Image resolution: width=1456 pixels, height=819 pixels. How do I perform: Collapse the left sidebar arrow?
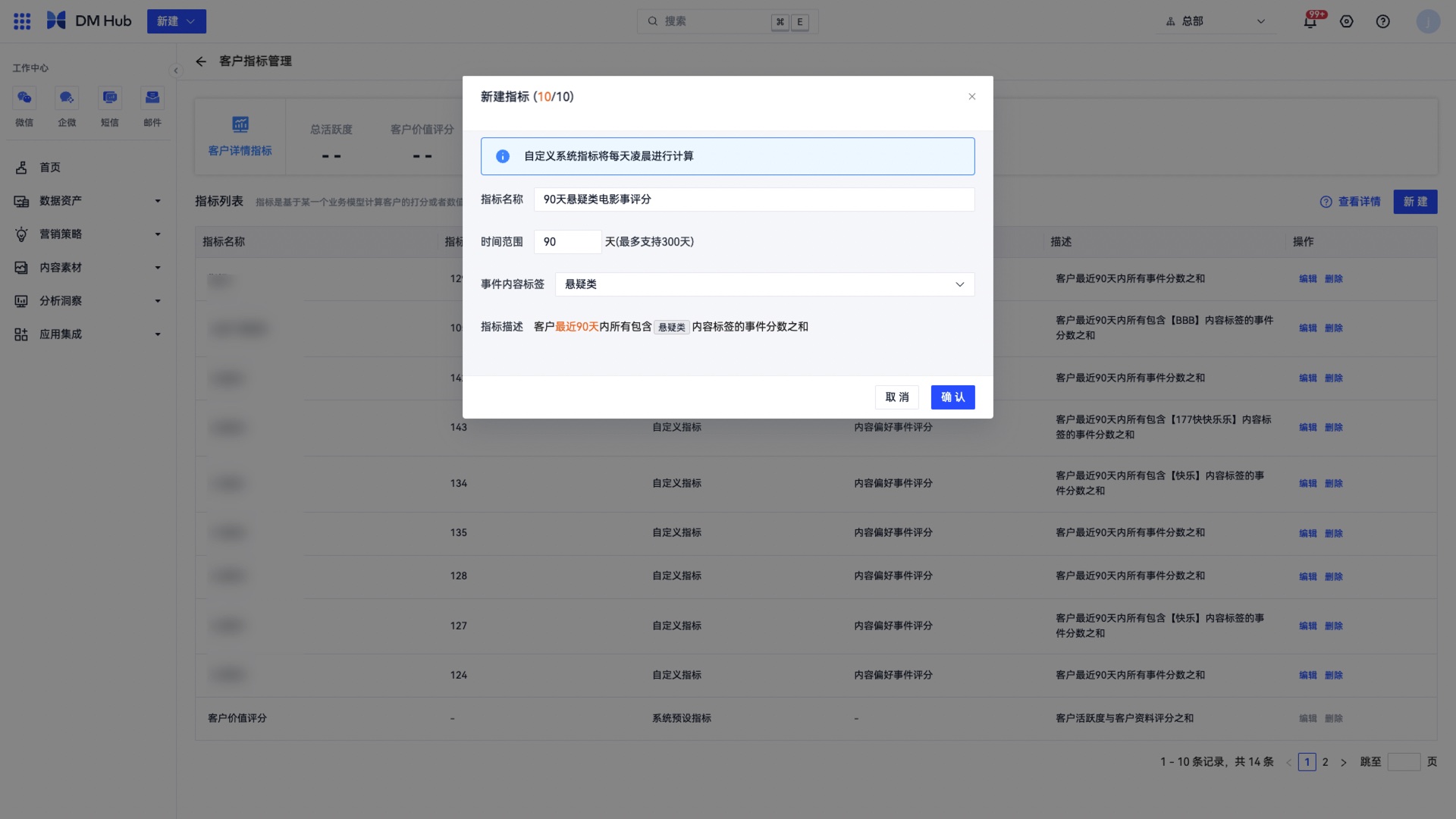[176, 71]
